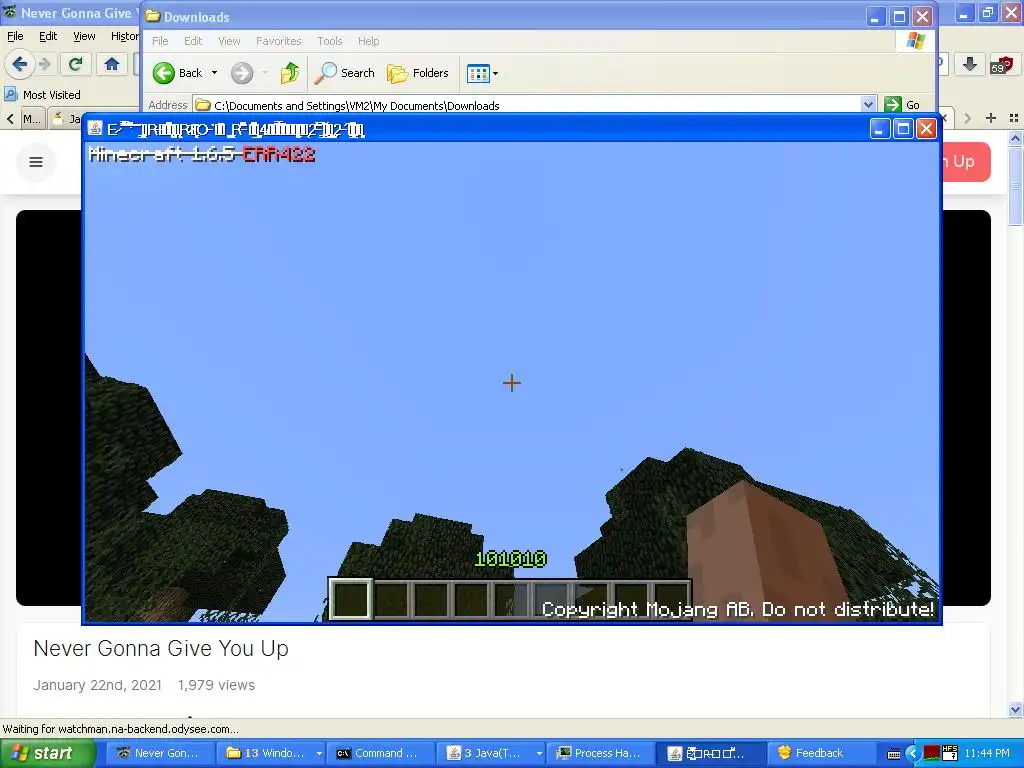Image resolution: width=1024 pixels, height=768 pixels.
Task: Click the scroll up arrow of browser scrollbar
Action: (x=1016, y=138)
